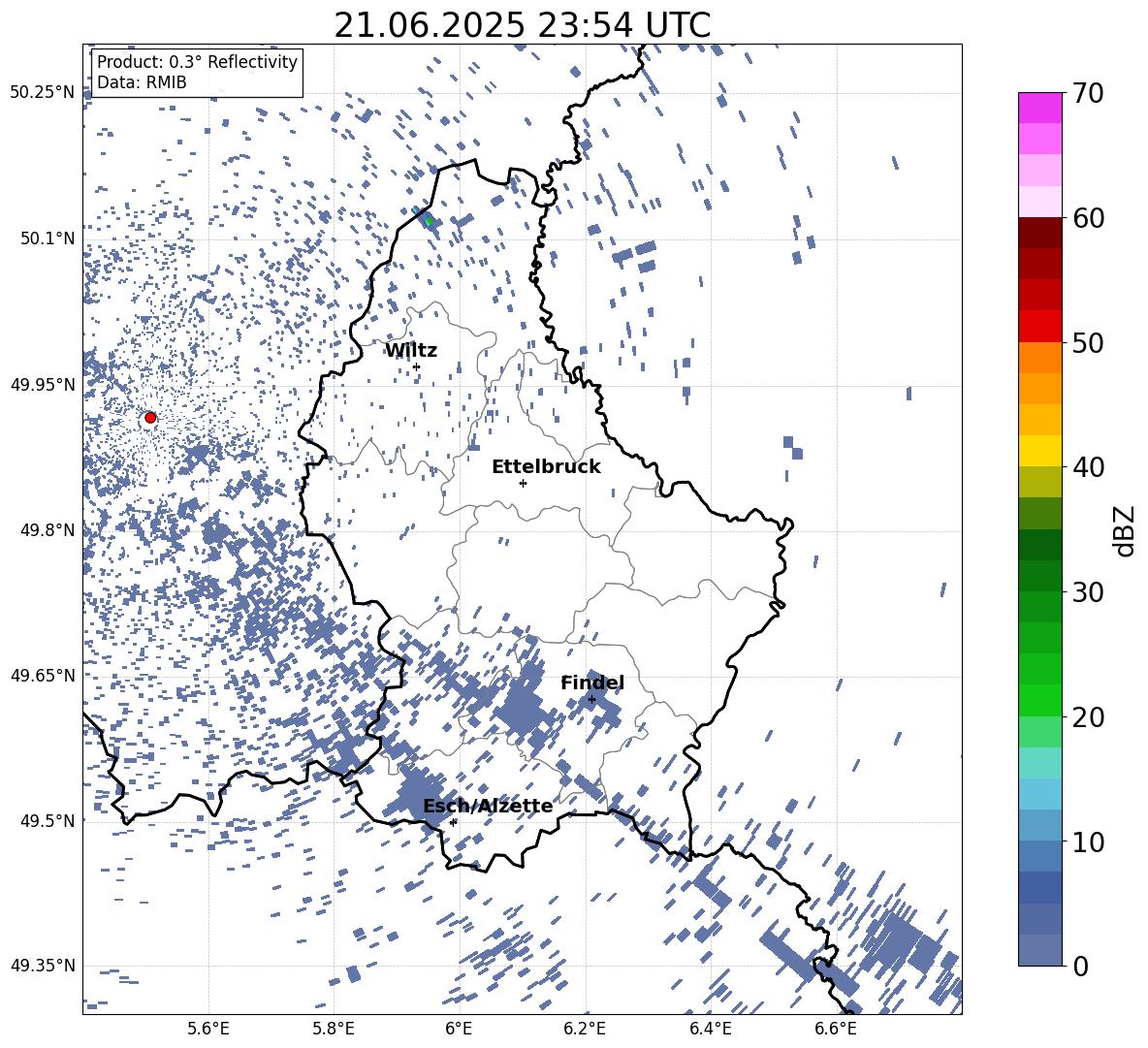Click the red radar site marker
Image resolution: width=1148 pixels, height=1048 pixels.
tap(150, 417)
